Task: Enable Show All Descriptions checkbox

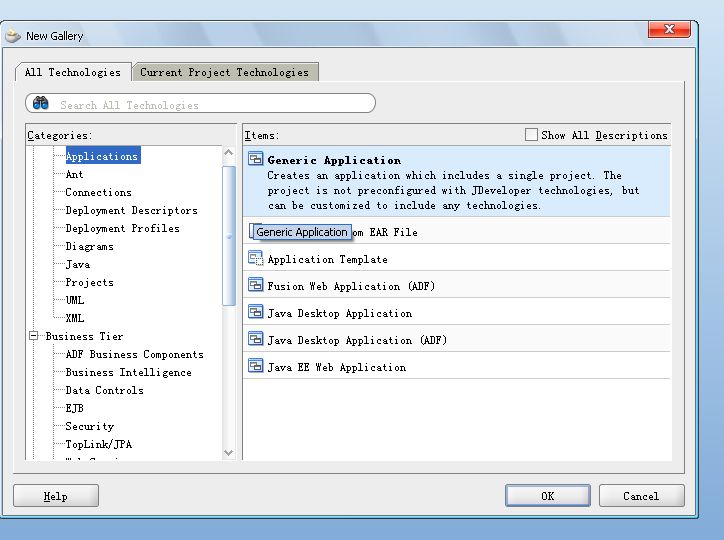Action: point(531,135)
